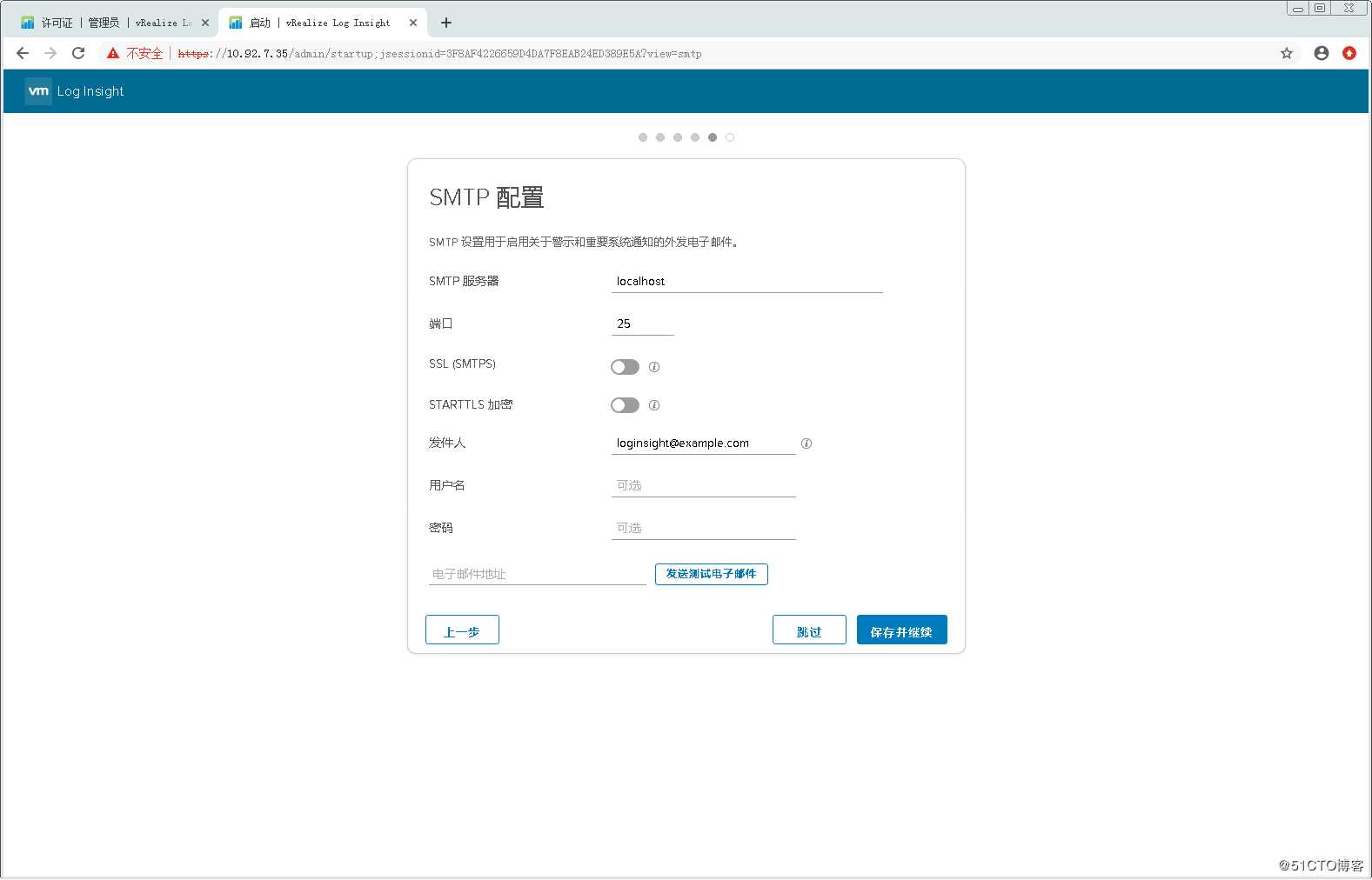
Task: Click the not secure warning triangle icon
Action: pyautogui.click(x=113, y=53)
